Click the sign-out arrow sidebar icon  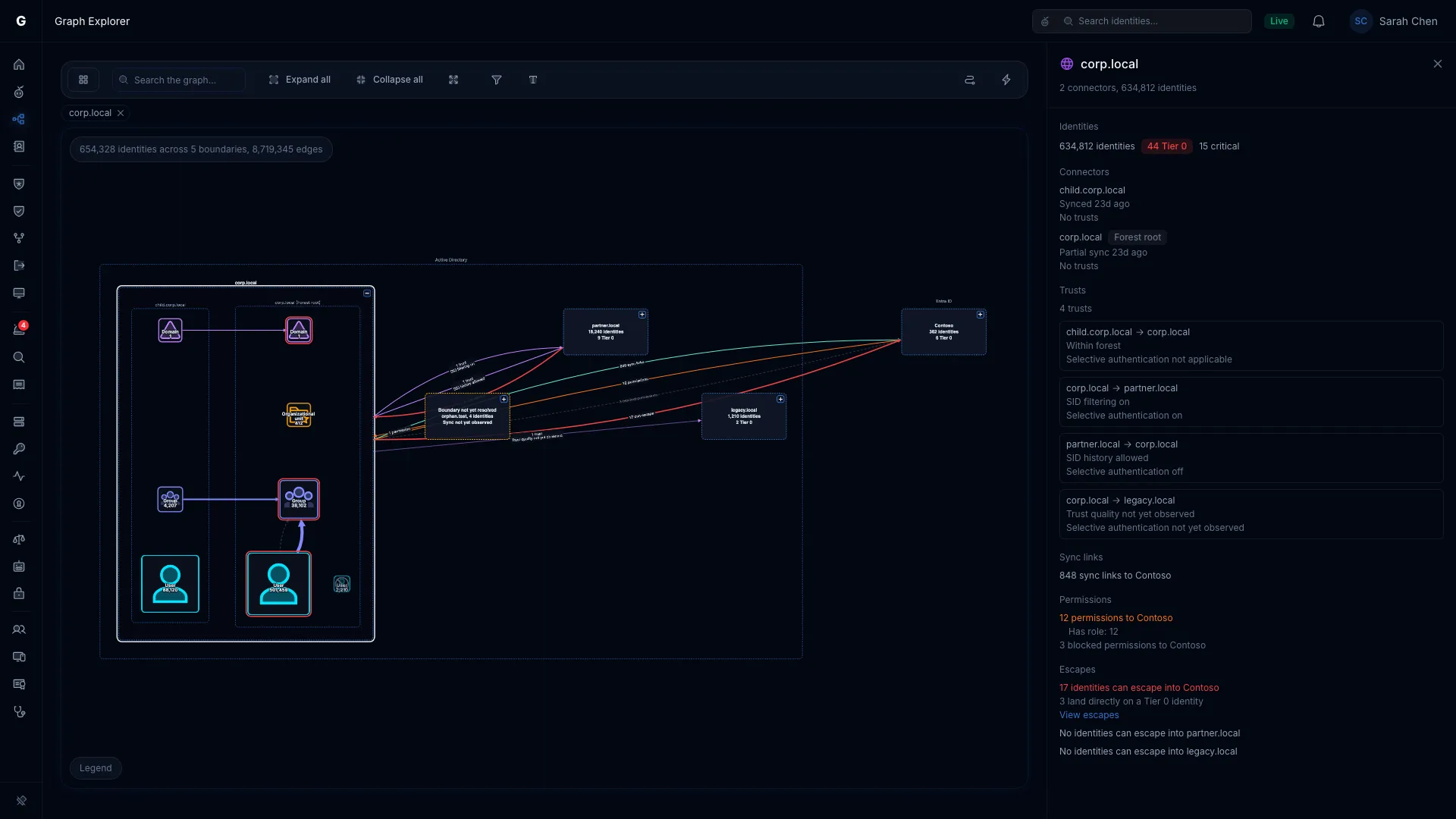point(19,265)
